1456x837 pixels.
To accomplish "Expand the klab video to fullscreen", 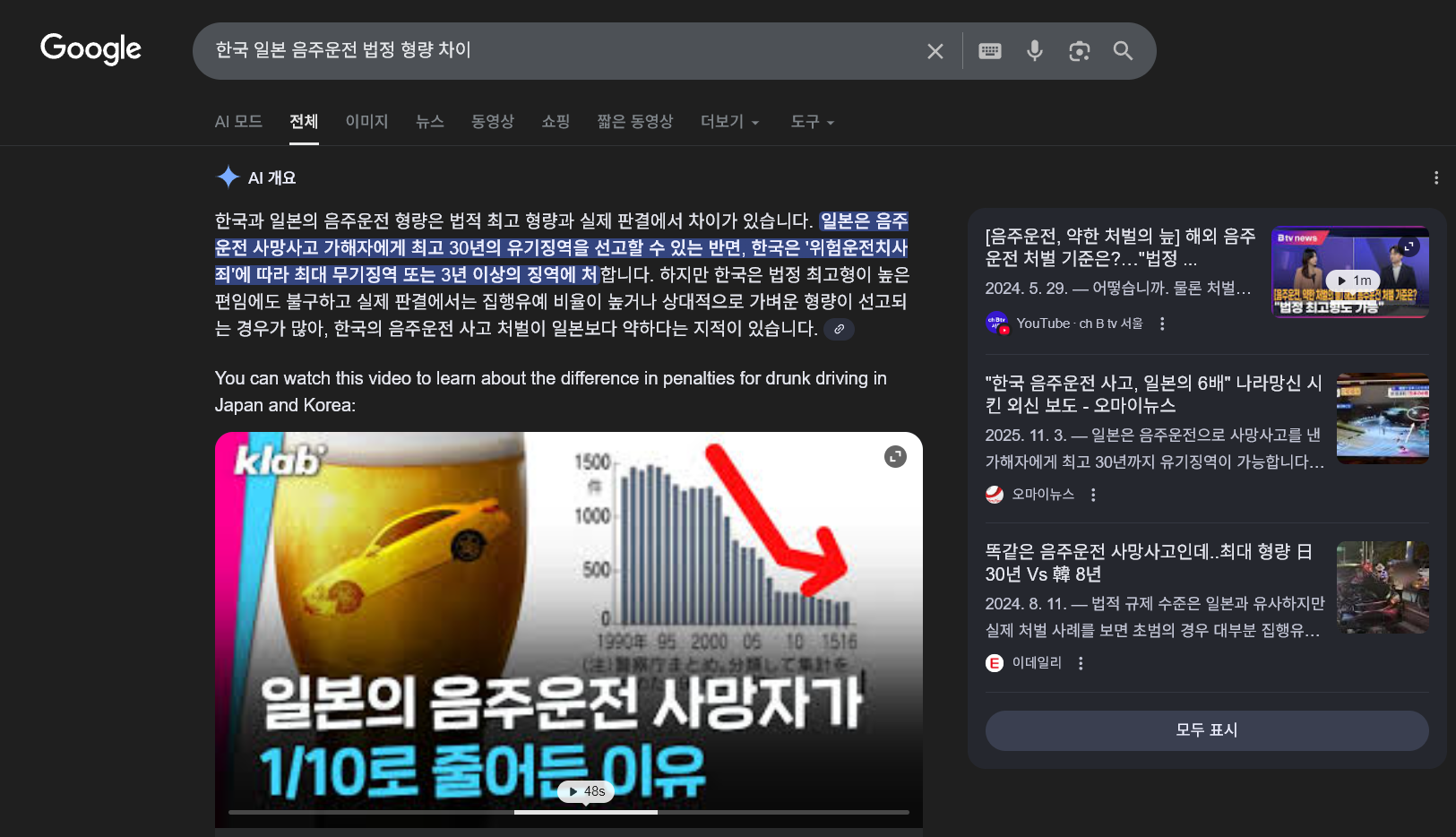I will coord(895,457).
